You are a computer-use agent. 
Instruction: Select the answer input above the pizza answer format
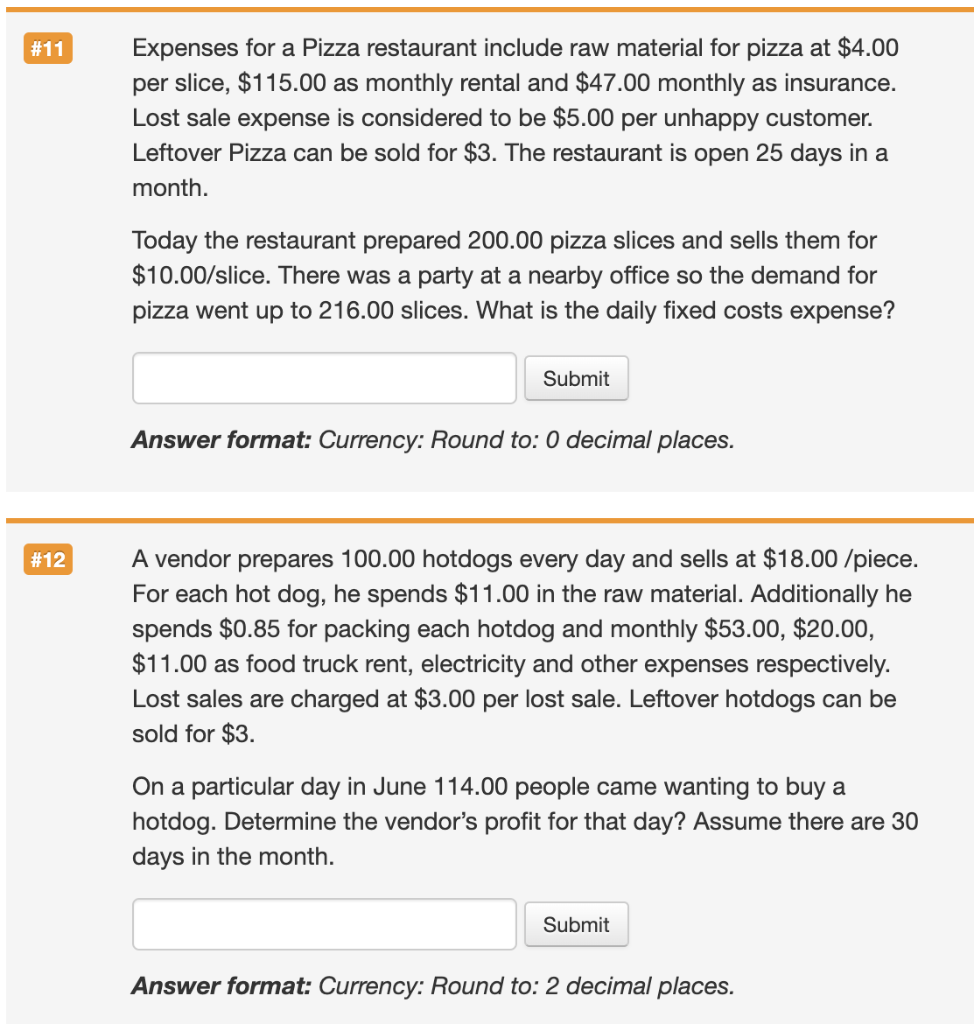(x=323, y=378)
